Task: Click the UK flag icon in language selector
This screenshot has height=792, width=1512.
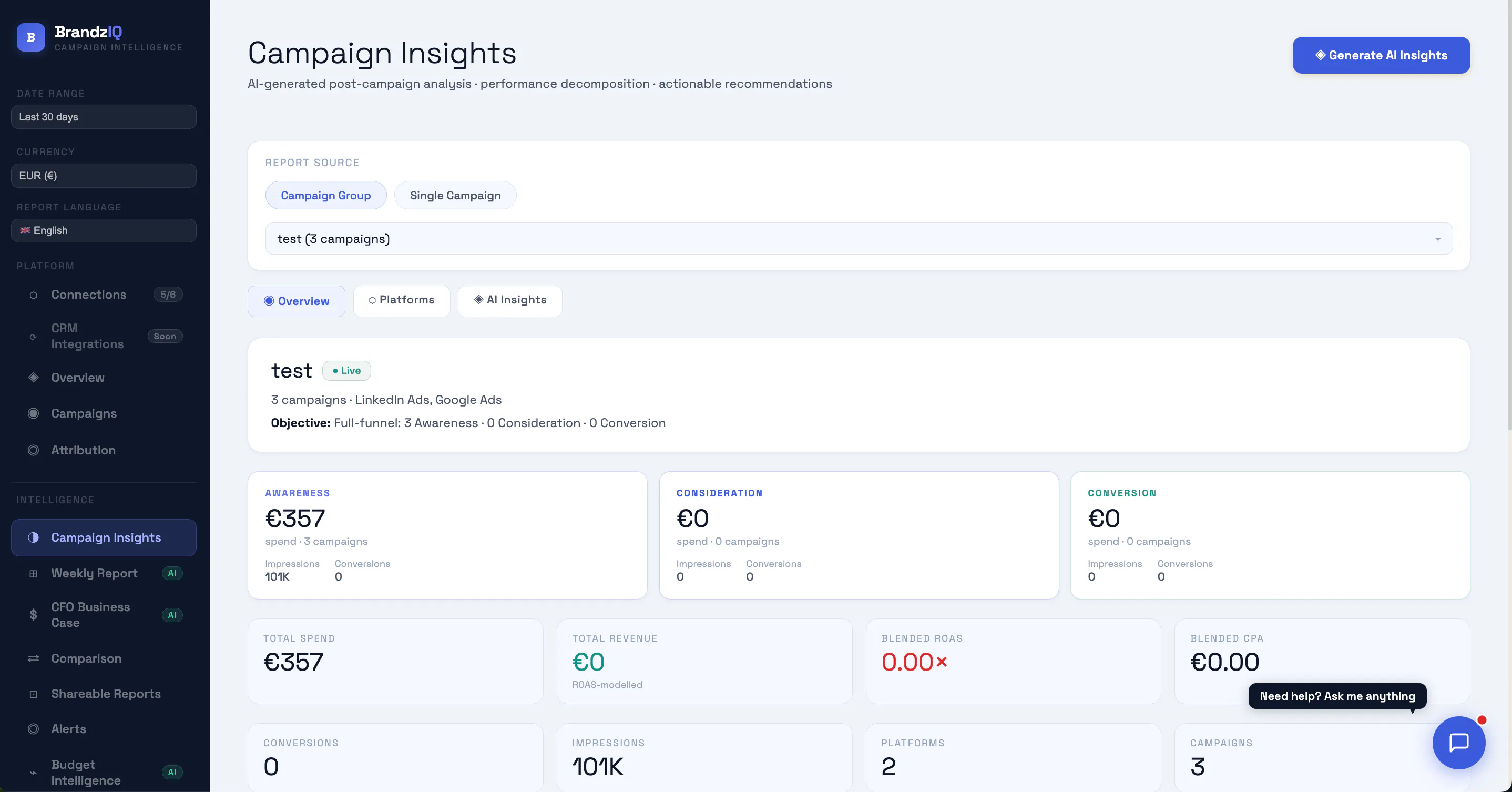Action: tap(25, 230)
